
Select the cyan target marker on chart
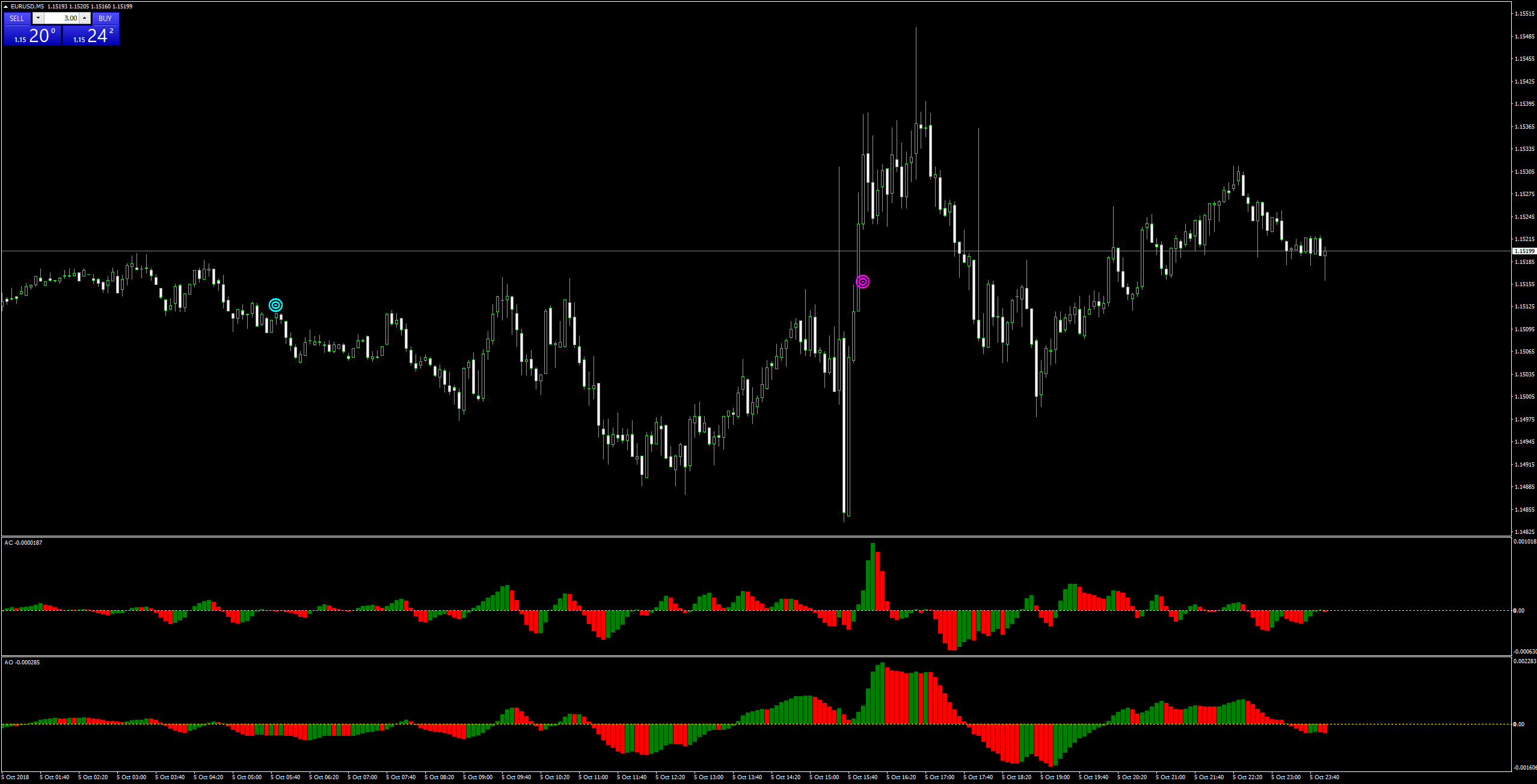(x=275, y=305)
